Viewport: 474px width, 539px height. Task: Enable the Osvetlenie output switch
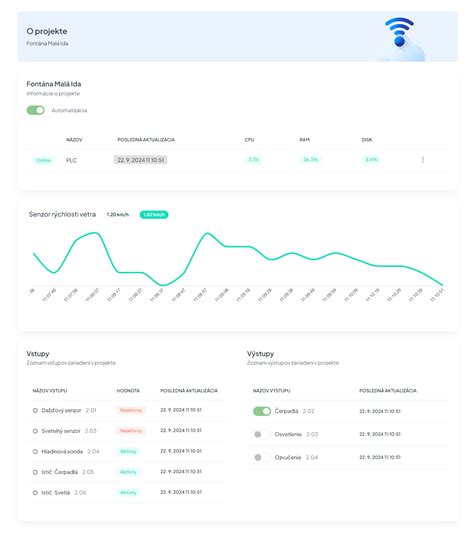[262, 434]
